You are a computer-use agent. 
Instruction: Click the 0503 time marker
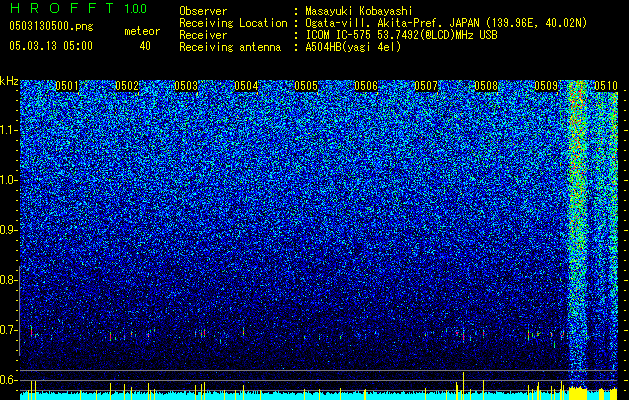186,86
